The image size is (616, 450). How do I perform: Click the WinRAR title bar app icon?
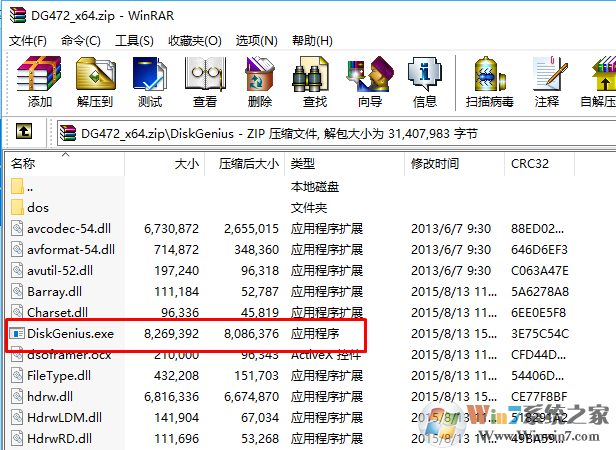pyautogui.click(x=18, y=15)
